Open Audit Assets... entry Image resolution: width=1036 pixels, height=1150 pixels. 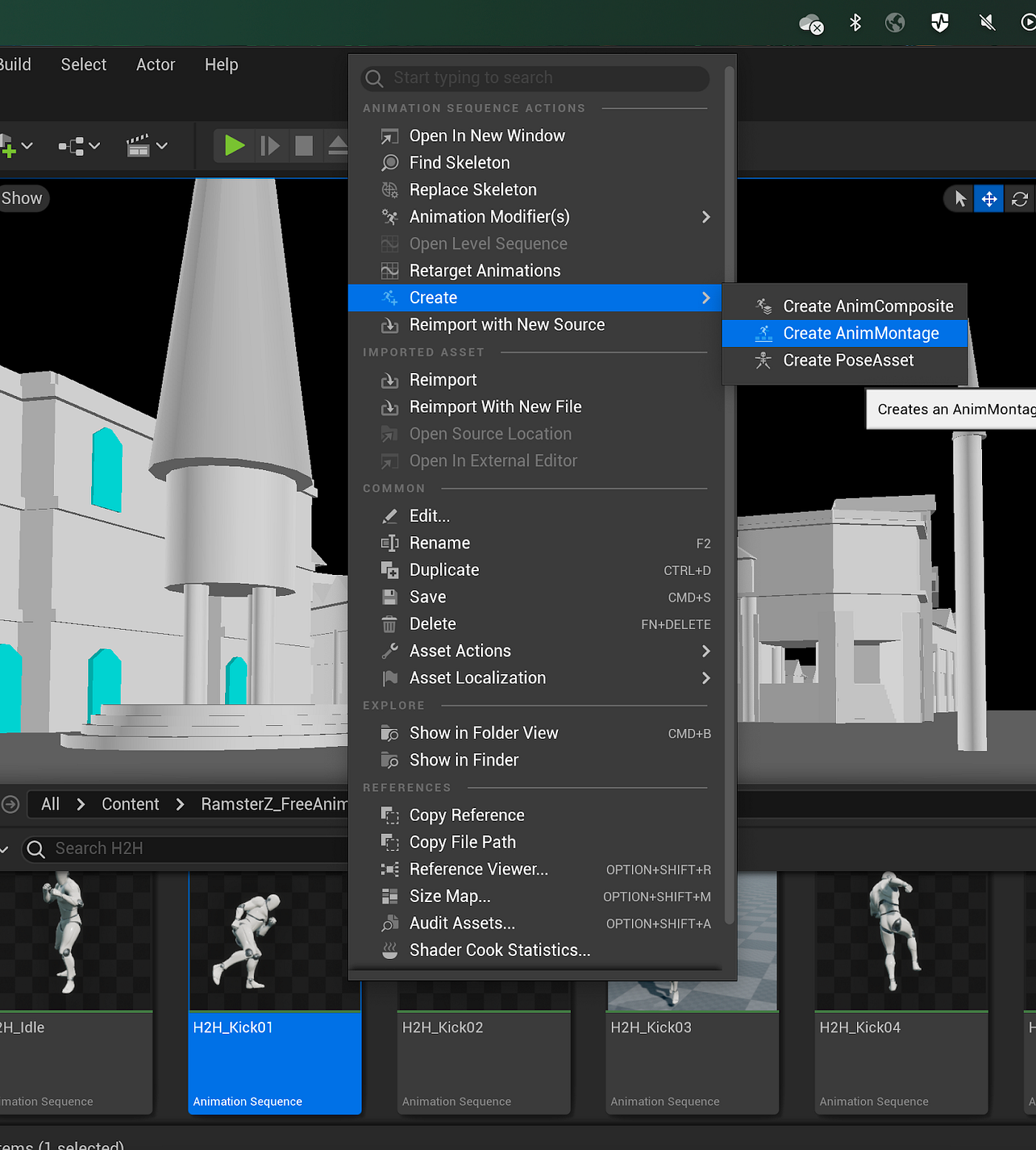click(535, 924)
